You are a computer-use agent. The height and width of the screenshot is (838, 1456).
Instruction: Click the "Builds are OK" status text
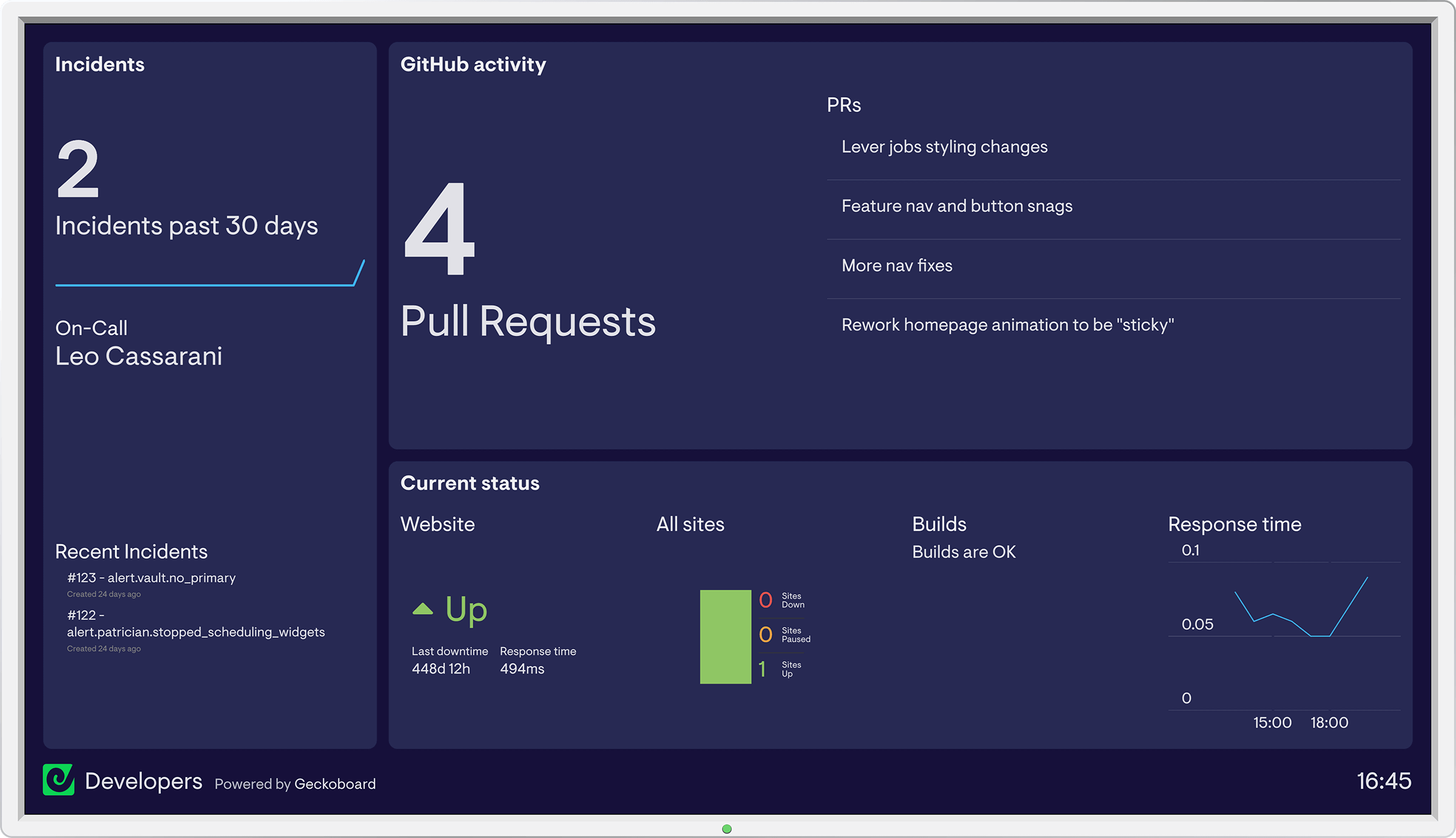tap(964, 552)
